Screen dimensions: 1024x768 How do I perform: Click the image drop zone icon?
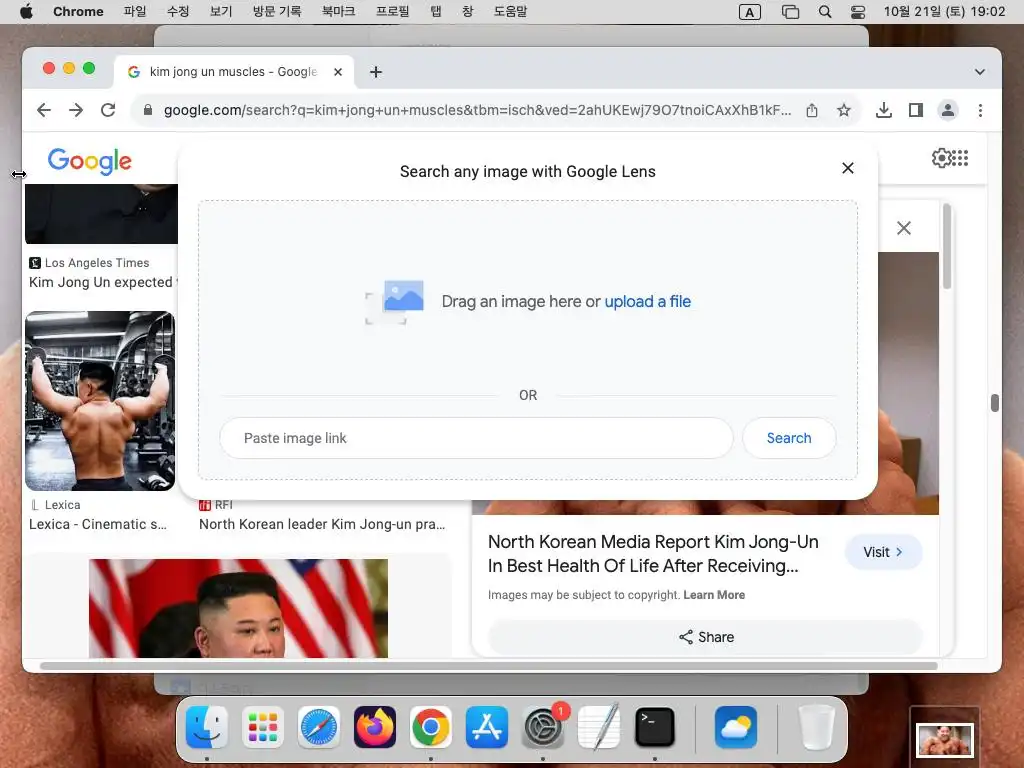[x=394, y=302]
